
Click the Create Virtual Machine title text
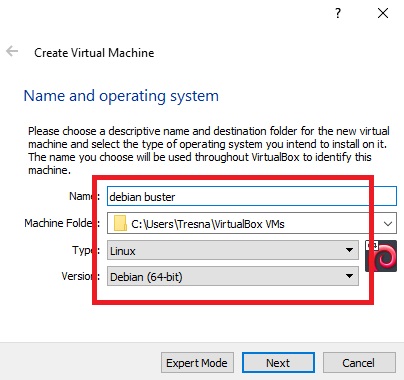tap(94, 53)
